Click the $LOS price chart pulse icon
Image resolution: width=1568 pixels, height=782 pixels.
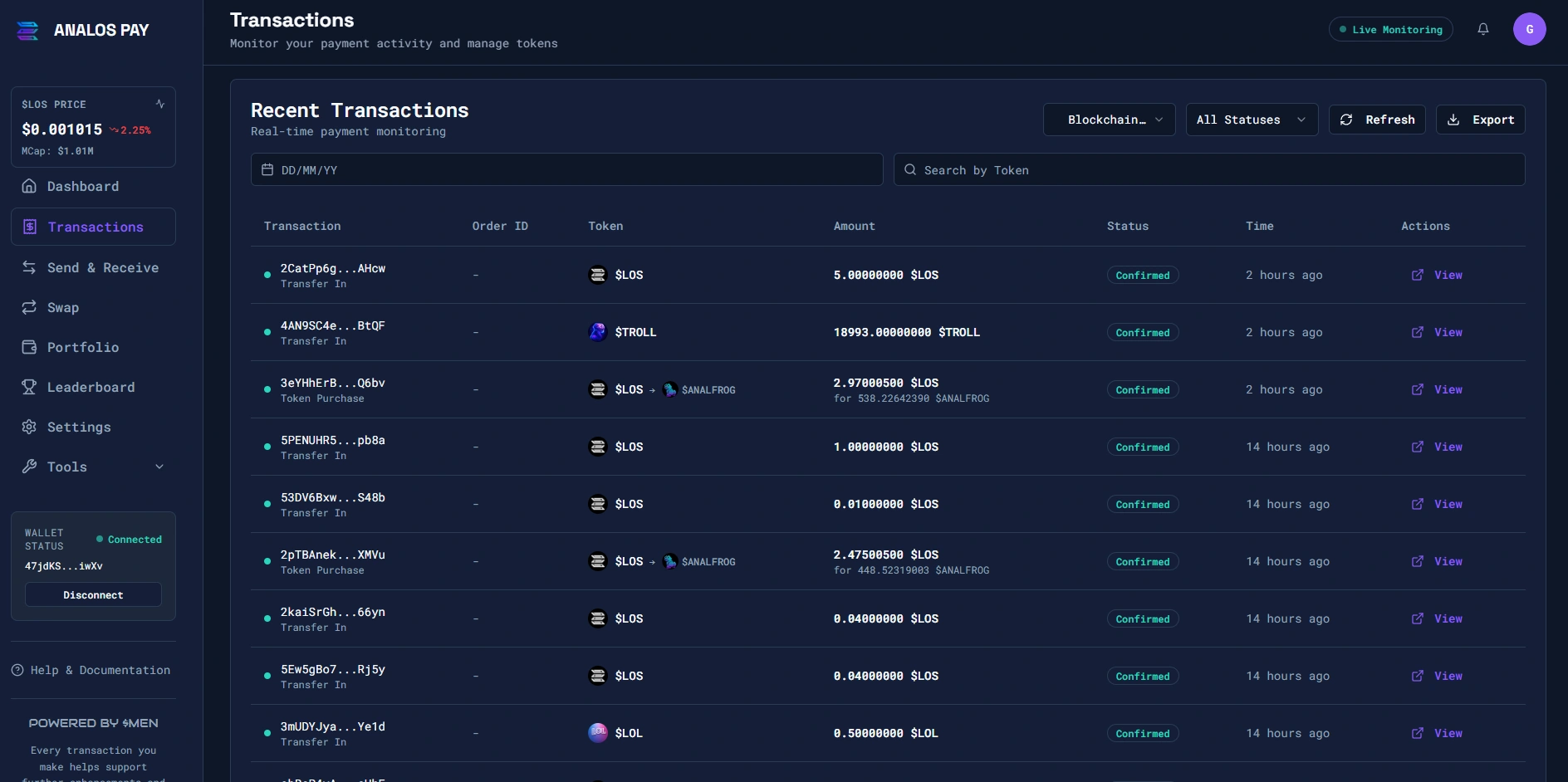coord(160,104)
